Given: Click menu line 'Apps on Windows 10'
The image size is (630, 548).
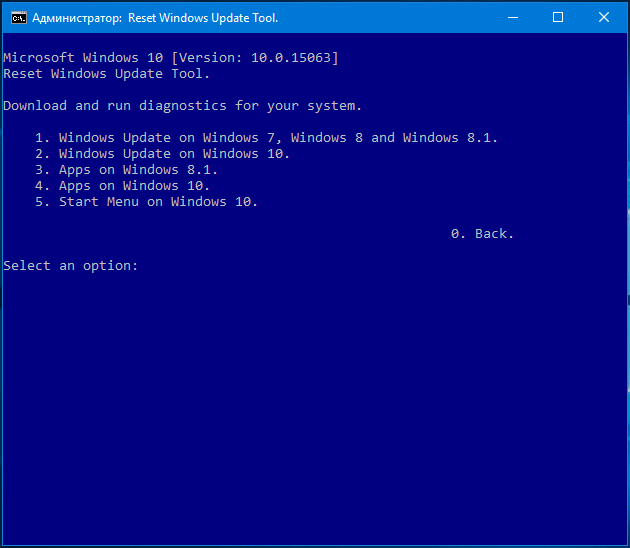Looking at the screenshot, I should coord(122,186).
